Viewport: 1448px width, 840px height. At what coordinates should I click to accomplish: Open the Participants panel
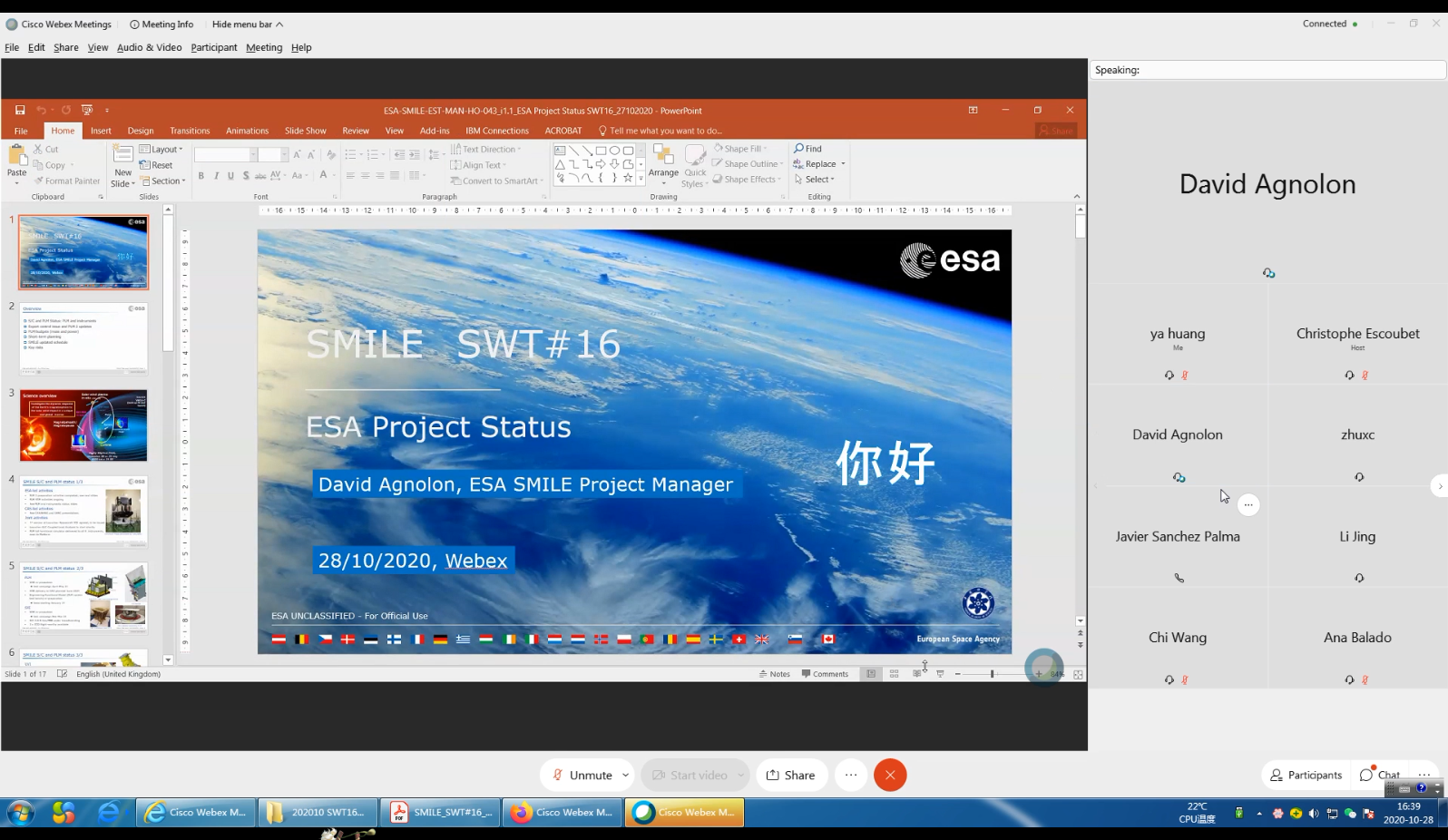point(1306,775)
